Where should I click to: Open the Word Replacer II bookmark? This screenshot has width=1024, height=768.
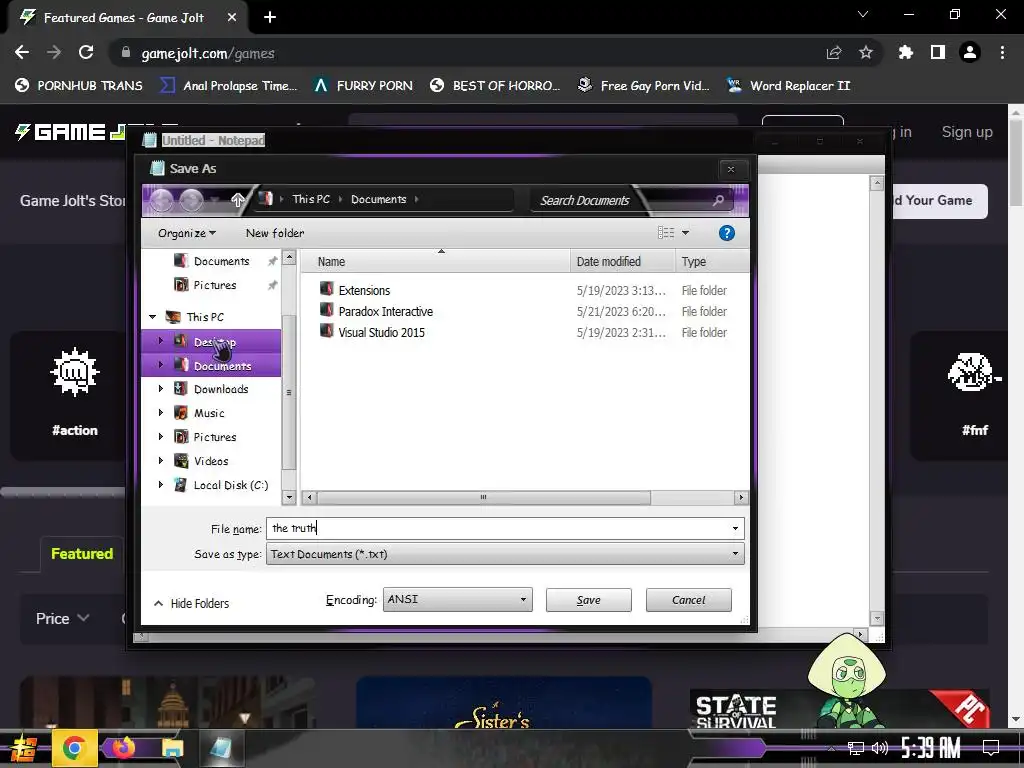[x=789, y=86]
